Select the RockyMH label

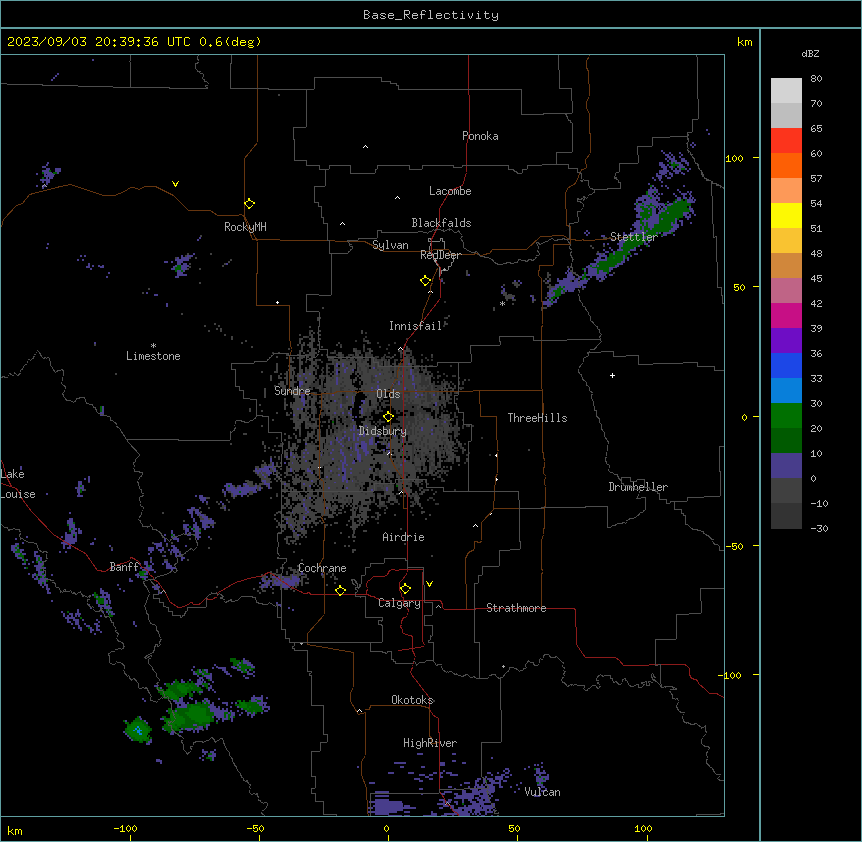245,227
